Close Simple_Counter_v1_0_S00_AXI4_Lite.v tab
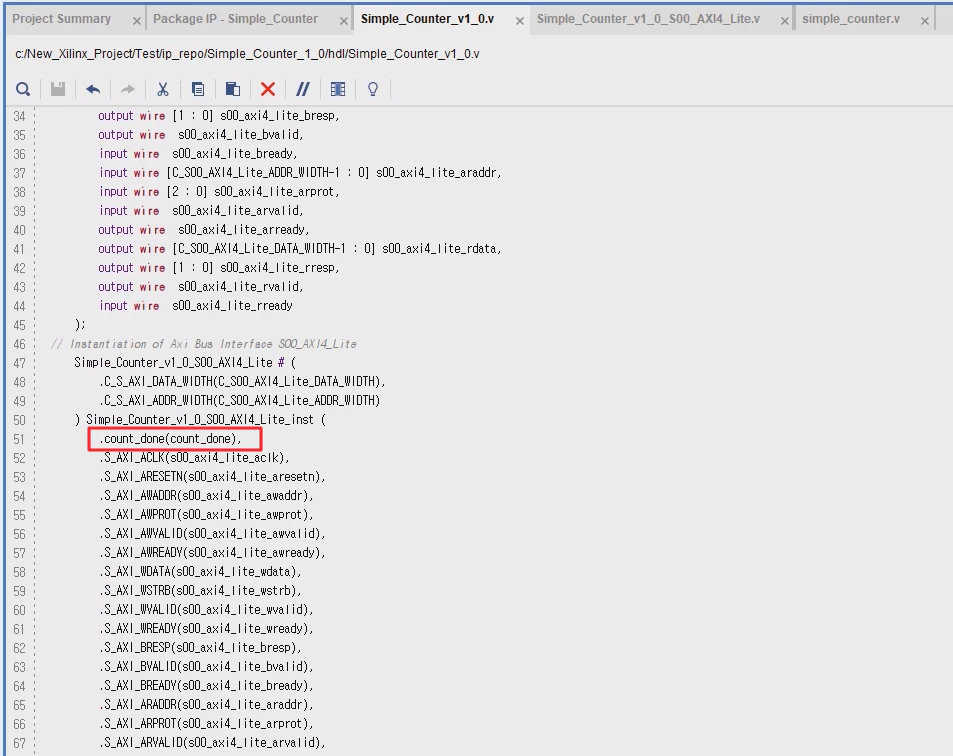Screen dimensions: 953x756 coord(785,21)
